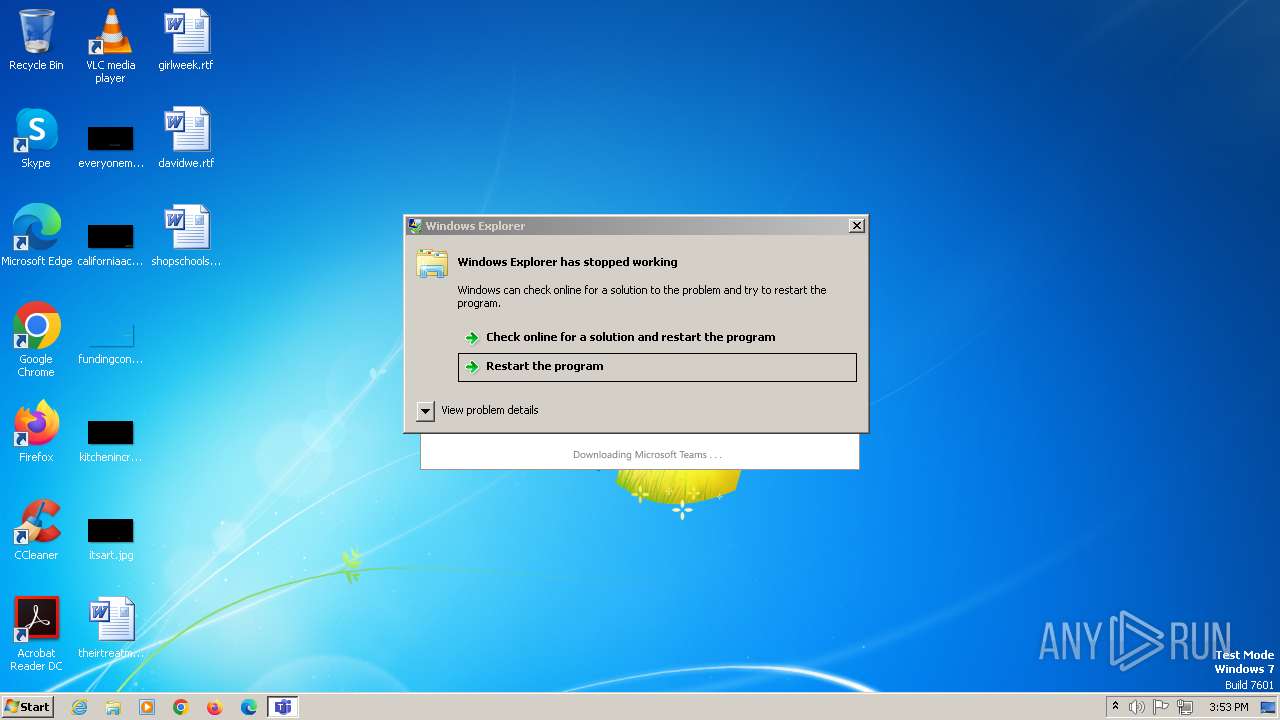This screenshot has height=720, width=1280.
Task: Select the californiaac... file icon
Action: (110, 243)
